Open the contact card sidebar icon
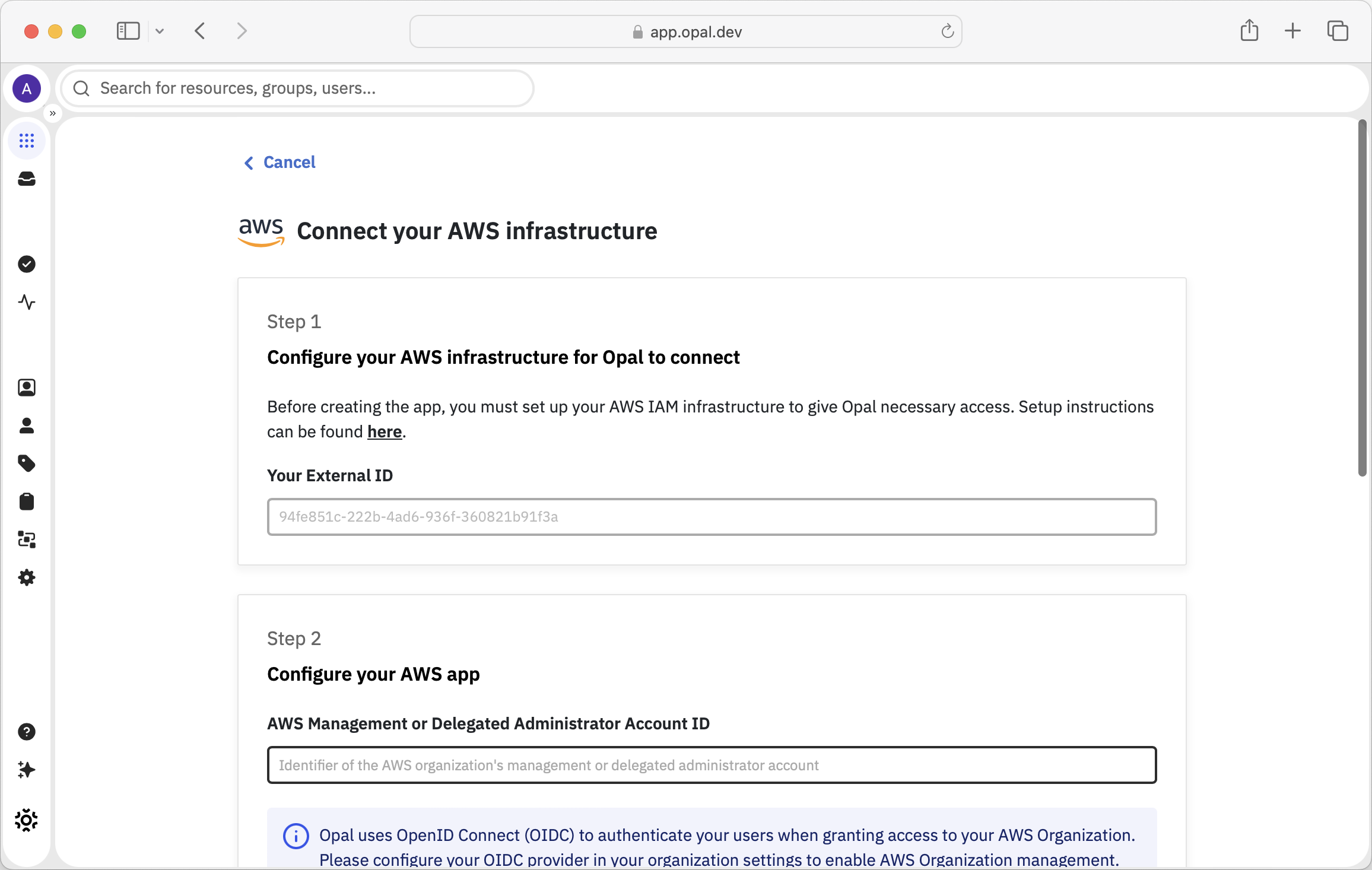 point(27,388)
